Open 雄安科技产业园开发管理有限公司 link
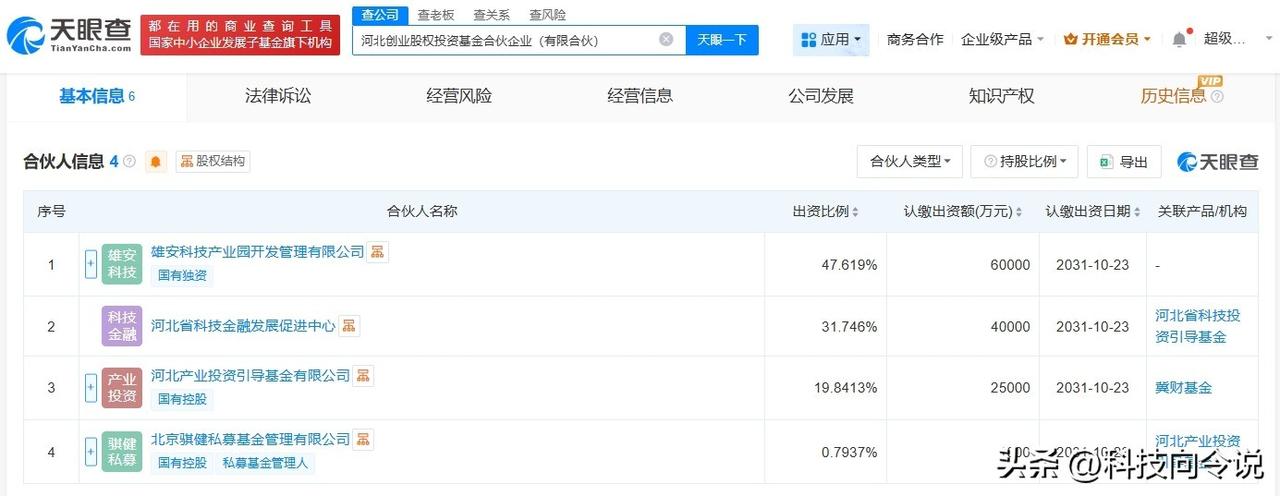 (257, 252)
